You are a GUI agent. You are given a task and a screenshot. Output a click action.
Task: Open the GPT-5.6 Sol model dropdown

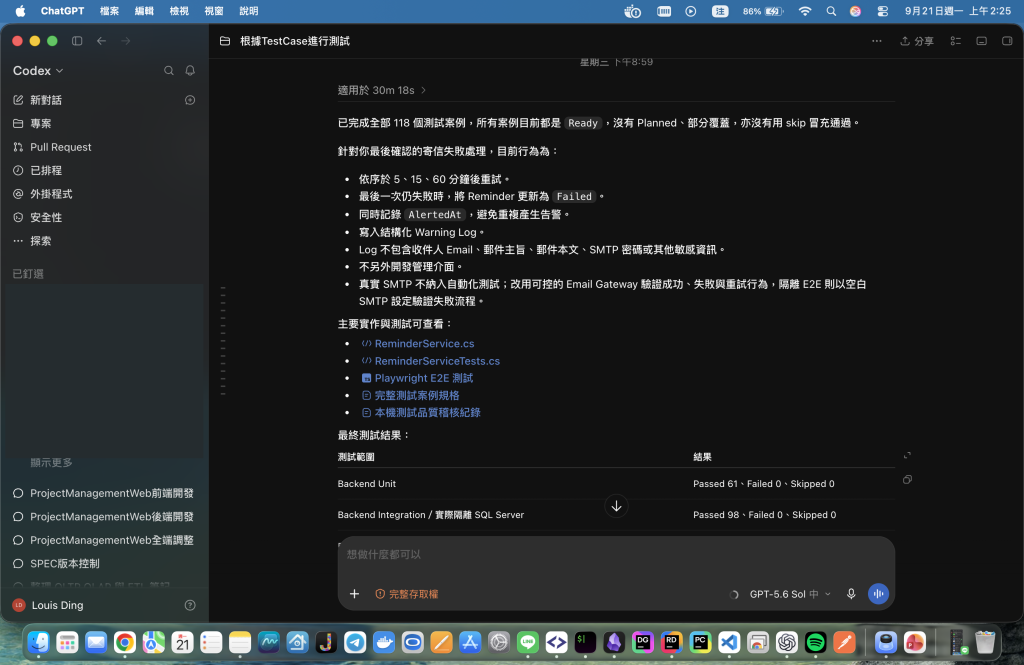(790, 594)
